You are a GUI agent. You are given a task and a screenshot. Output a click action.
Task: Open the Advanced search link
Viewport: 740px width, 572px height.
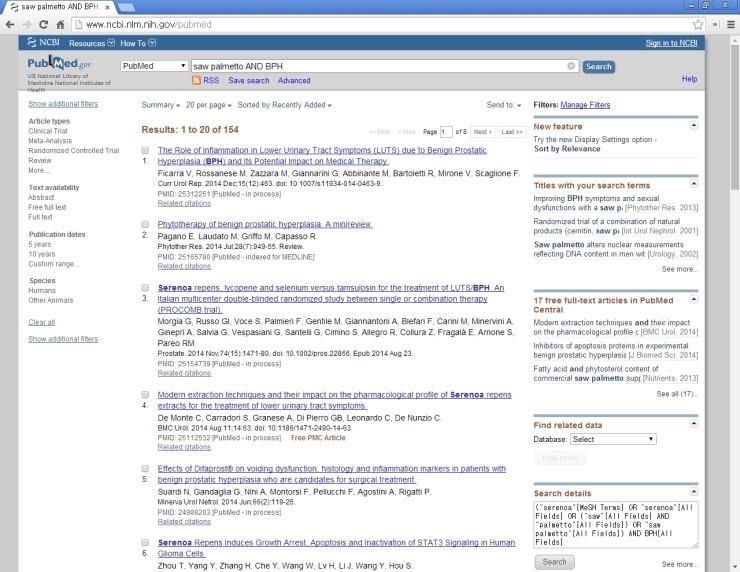pos(294,80)
